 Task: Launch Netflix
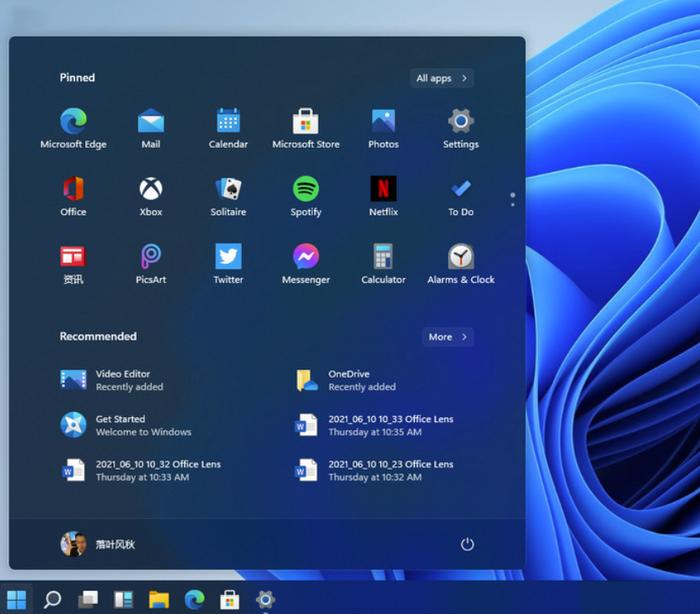383,196
